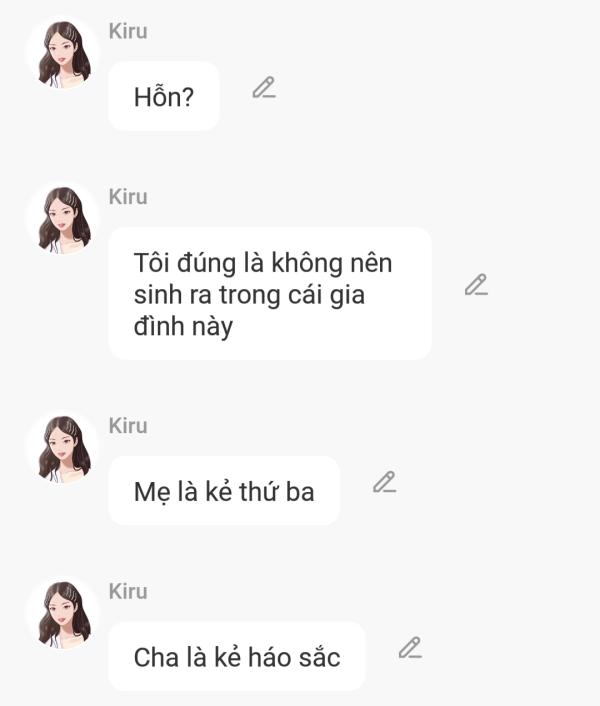Viewport: 600px width, 706px height.
Task: Click the pencil icon next to "Mẹ là kẻ thứ ba"
Action: pos(384,483)
